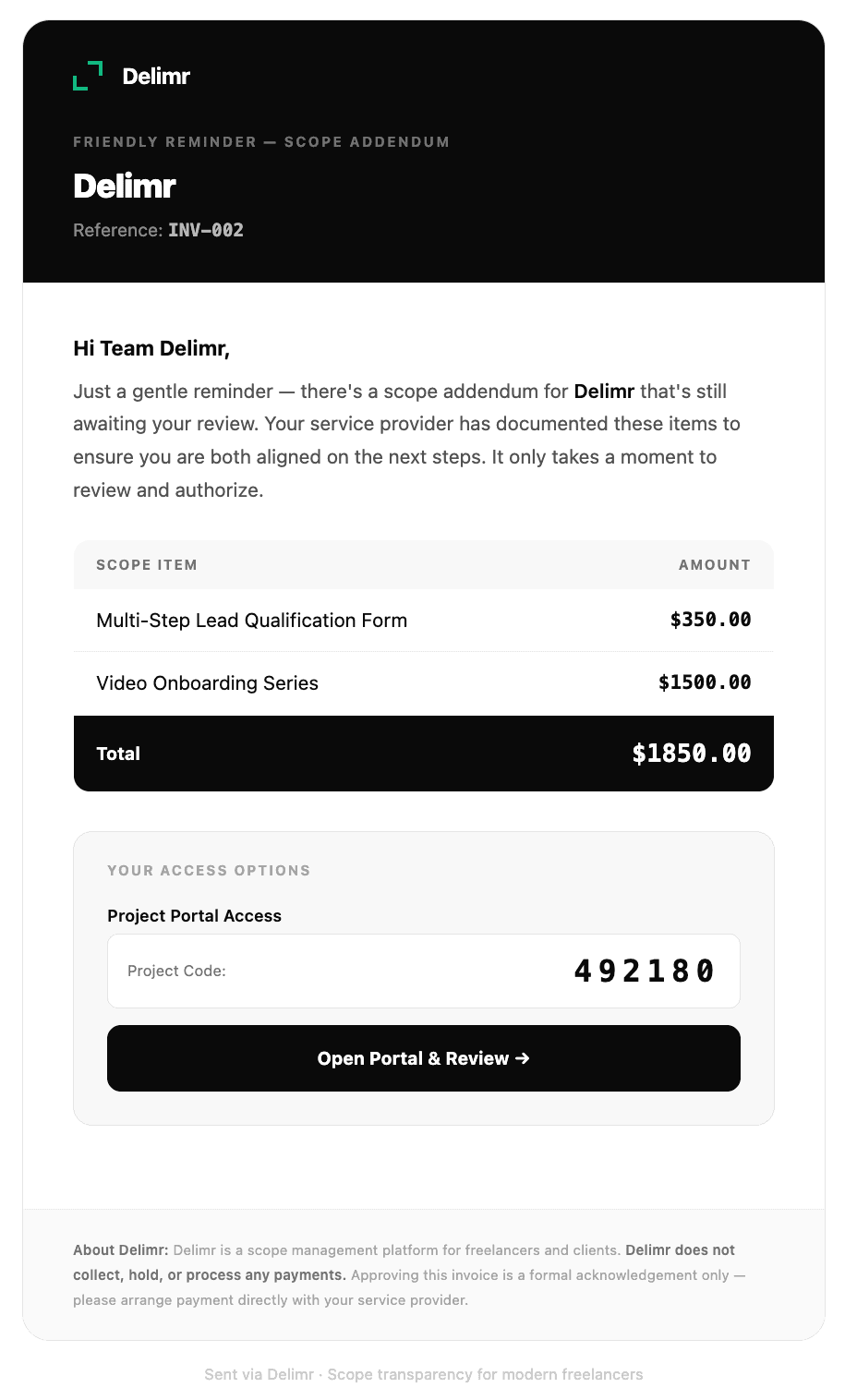The height and width of the screenshot is (1400, 857).
Task: Select the Video Onboarding Series row
Action: pos(424,683)
